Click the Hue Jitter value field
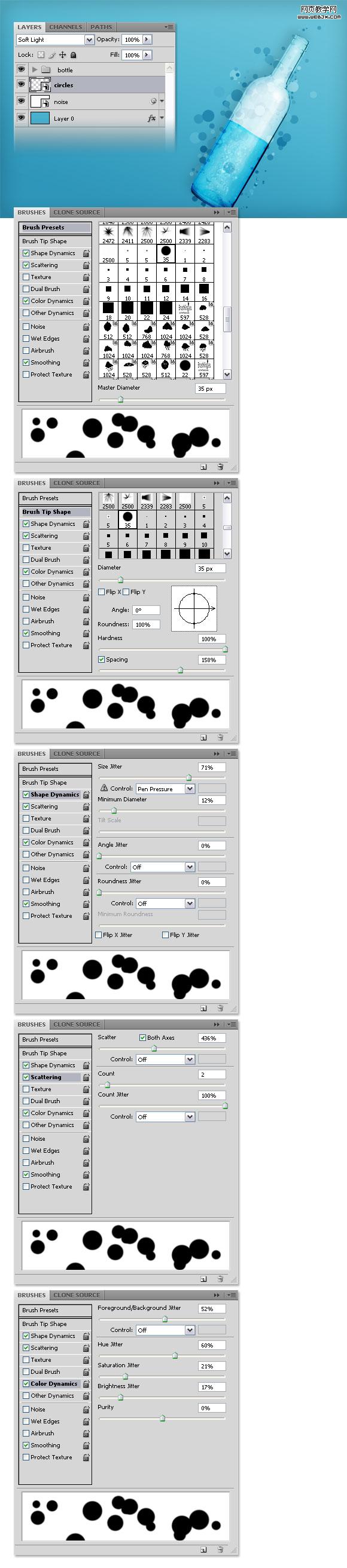Screen dimensions: 347x1568 [x=212, y=1345]
